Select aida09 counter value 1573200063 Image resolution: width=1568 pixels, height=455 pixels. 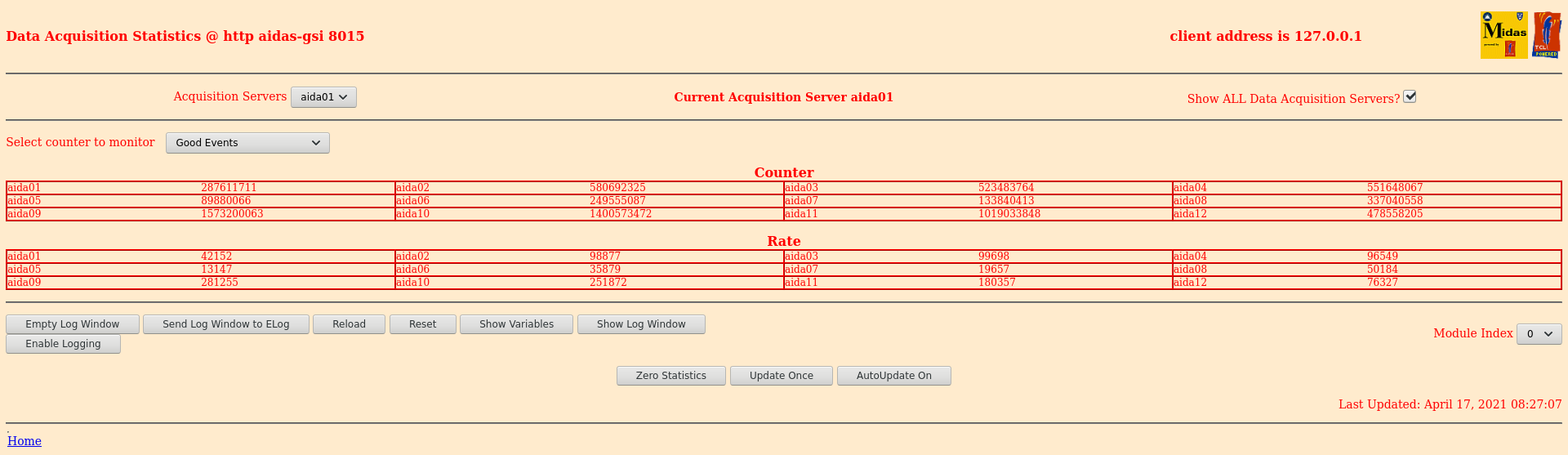(x=233, y=214)
